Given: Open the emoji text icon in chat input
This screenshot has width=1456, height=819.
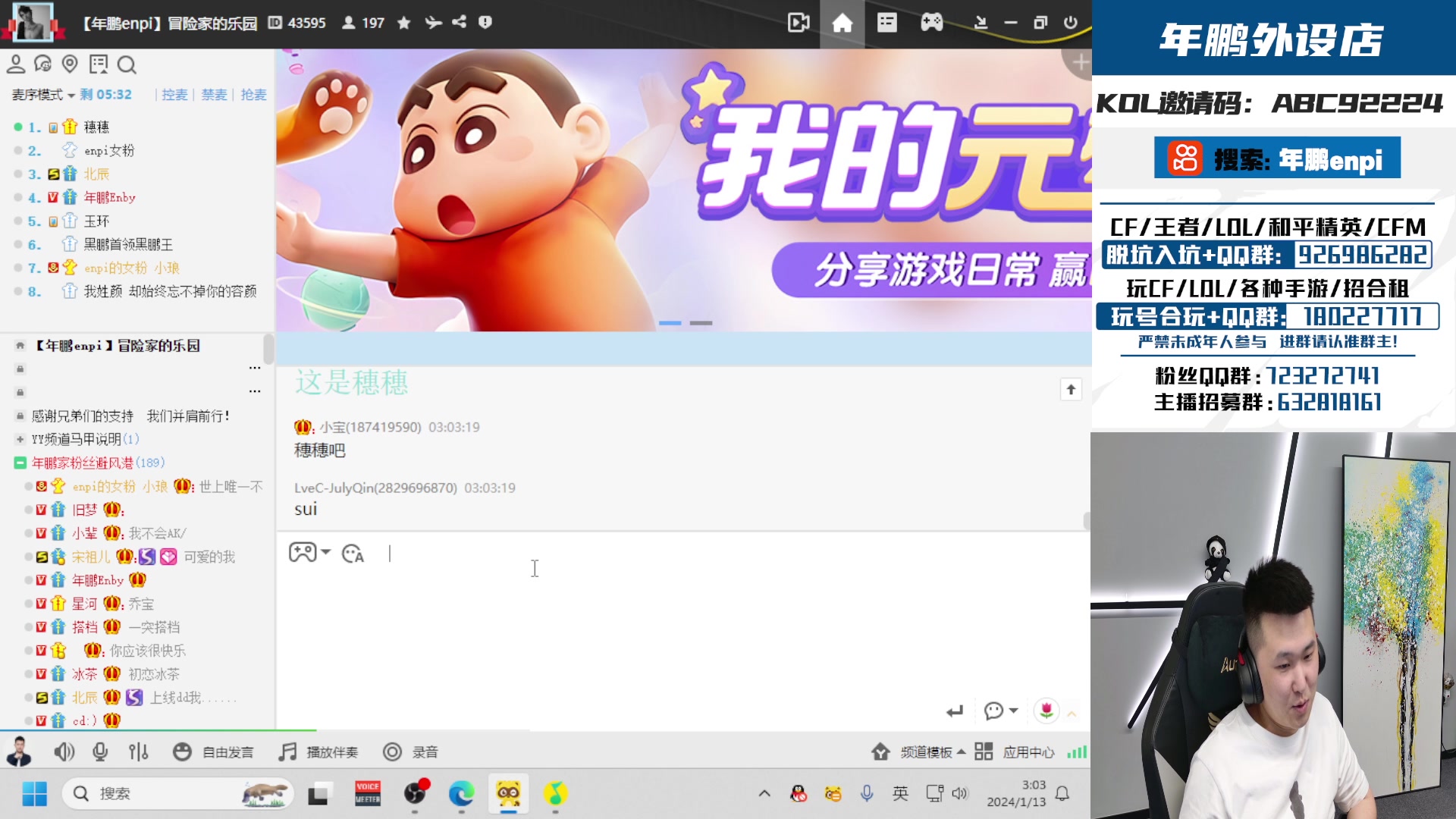Looking at the screenshot, I should pos(353,554).
